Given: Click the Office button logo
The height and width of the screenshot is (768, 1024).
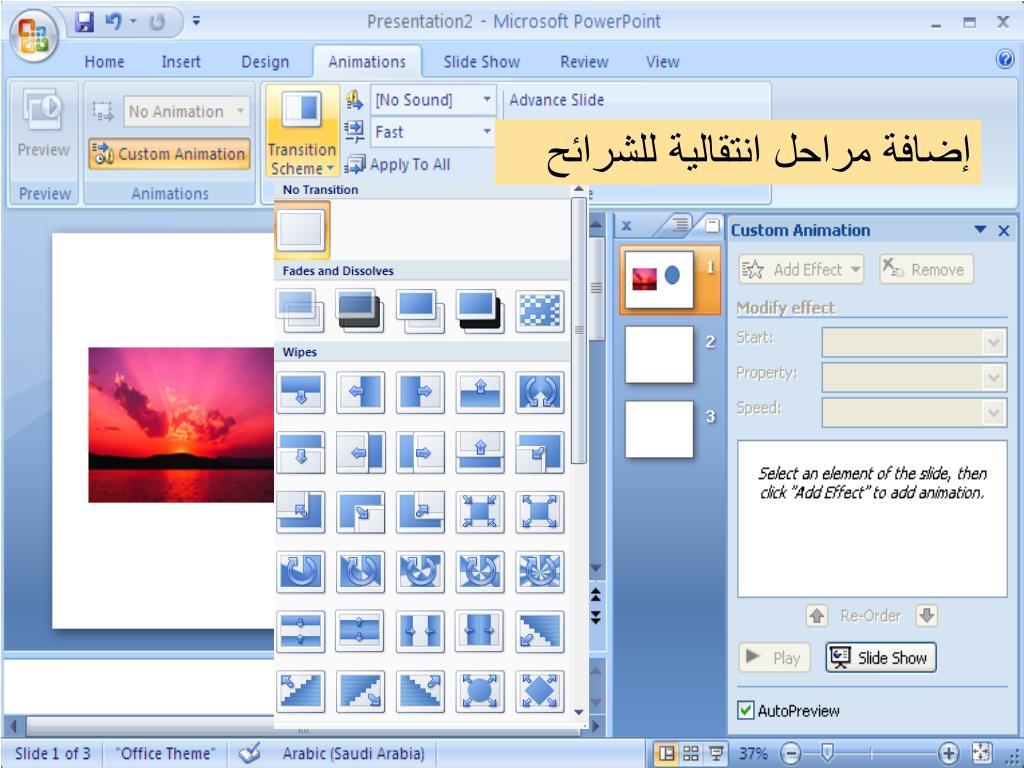Looking at the screenshot, I should click(34, 35).
